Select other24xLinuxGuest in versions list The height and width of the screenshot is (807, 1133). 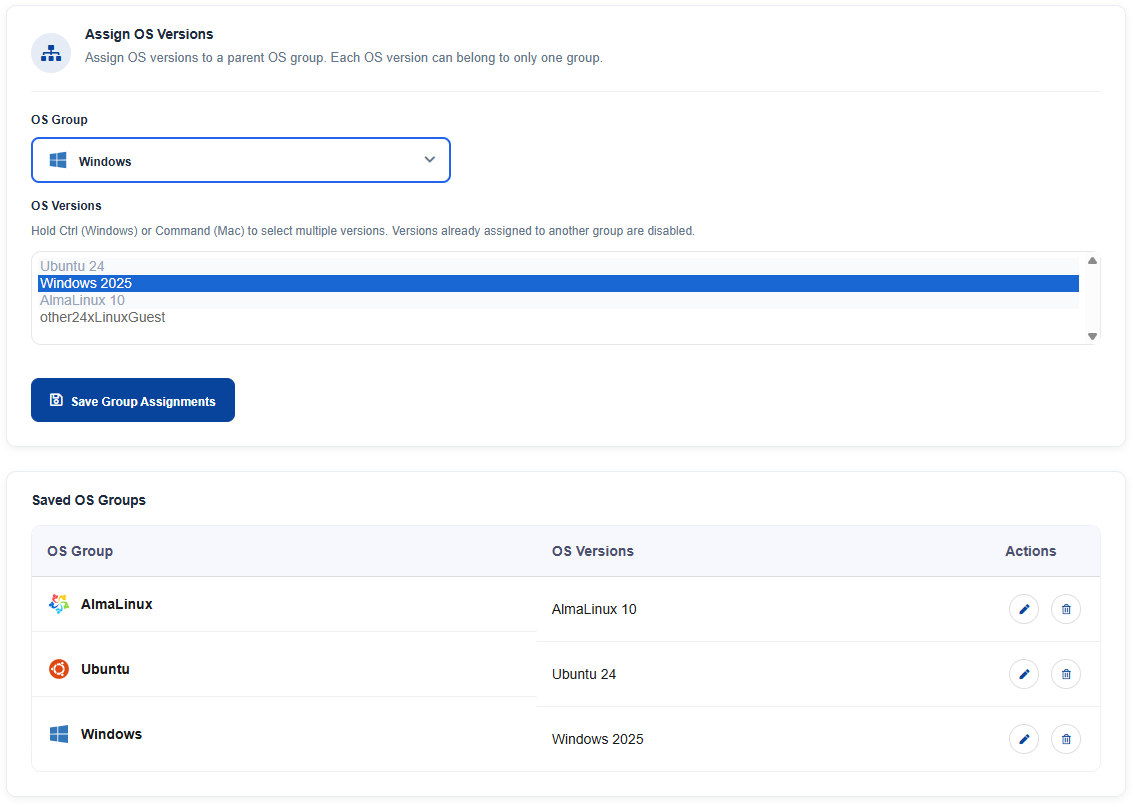[558, 317]
